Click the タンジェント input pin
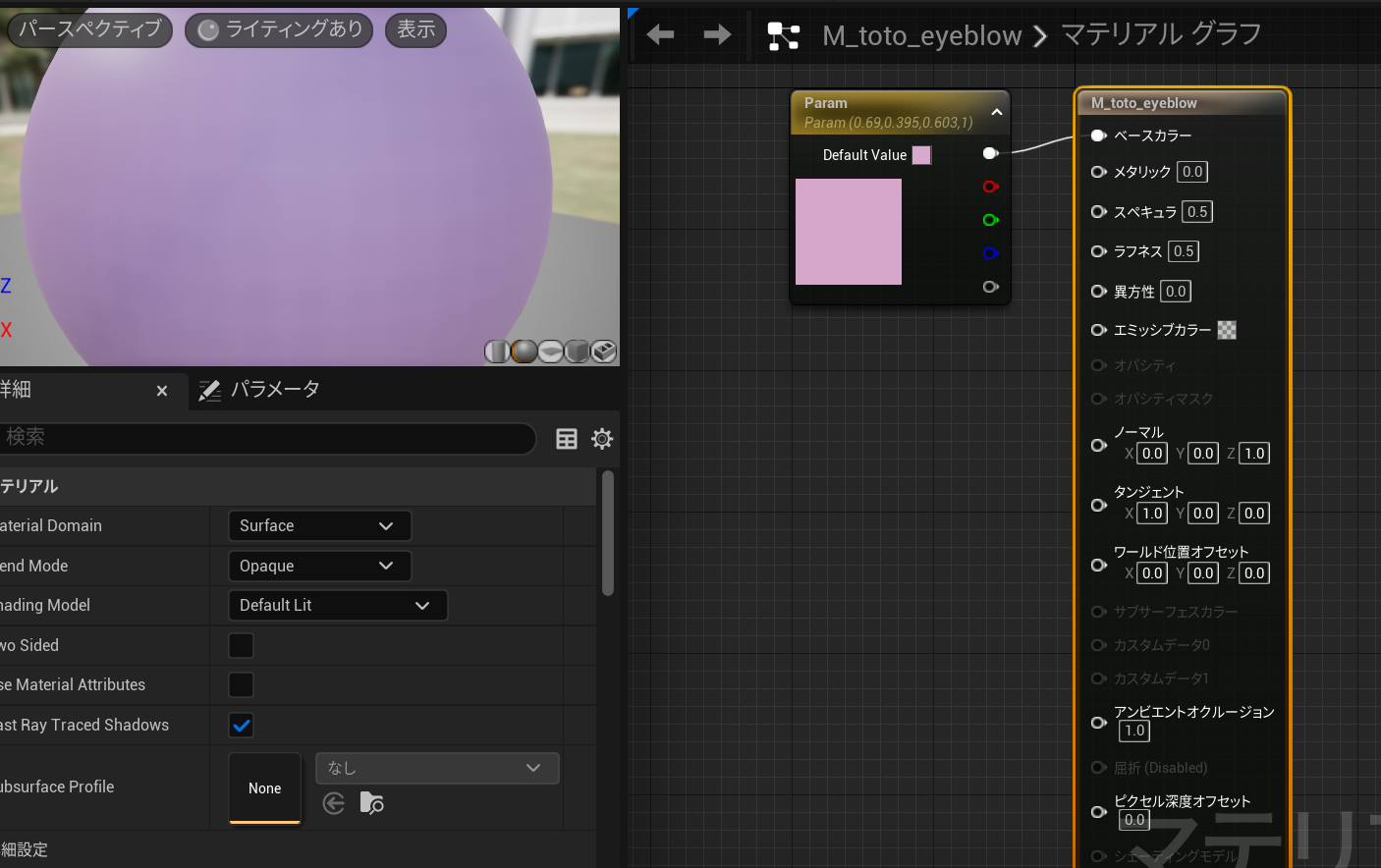The height and width of the screenshot is (868, 1381). [x=1099, y=505]
